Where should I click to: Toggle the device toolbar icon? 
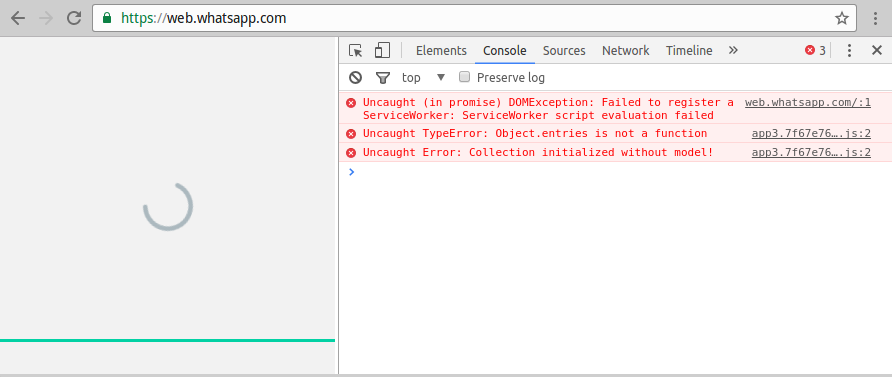coord(382,51)
